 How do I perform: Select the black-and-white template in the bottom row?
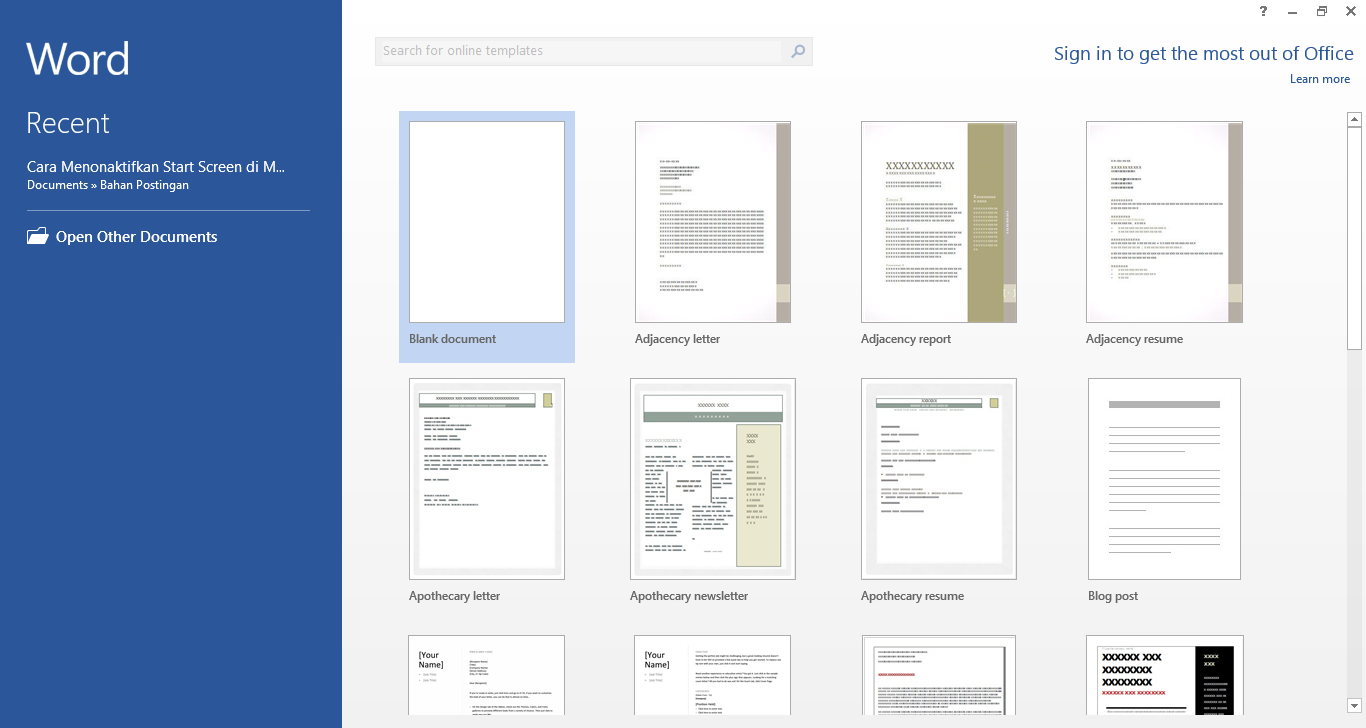coord(1165,676)
